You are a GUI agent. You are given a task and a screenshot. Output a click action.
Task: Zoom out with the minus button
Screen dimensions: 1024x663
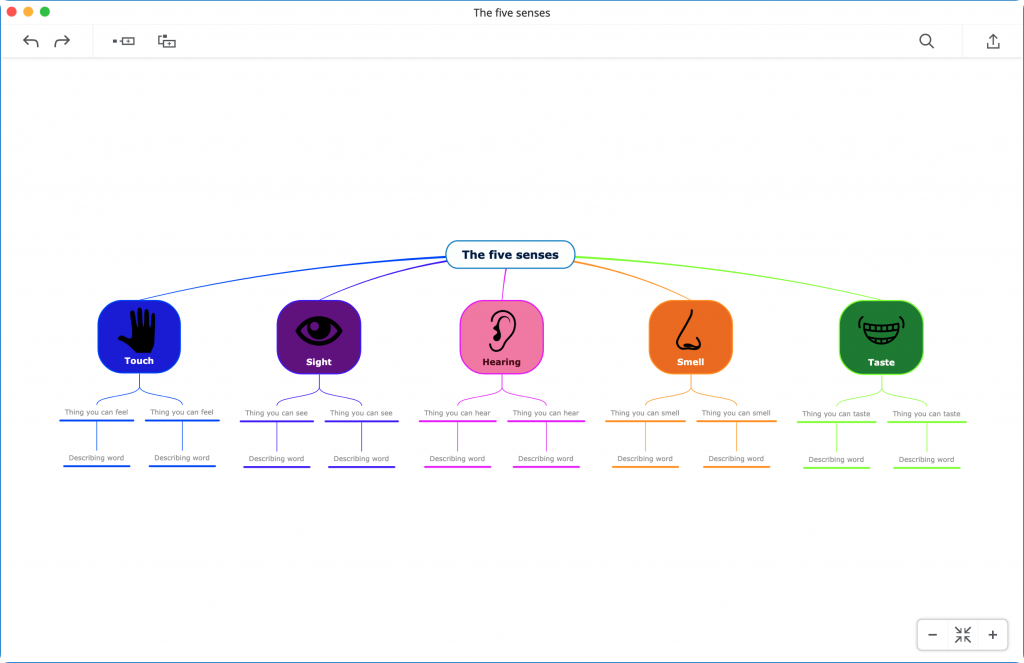point(932,635)
